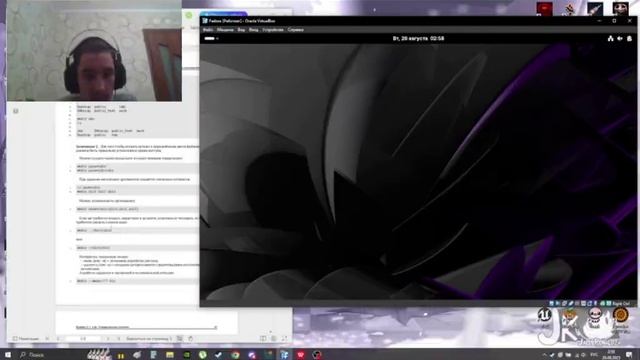Screen dimensions: 640x360
Task: Click the power icon in GNOME top bar
Action: coord(629,38)
